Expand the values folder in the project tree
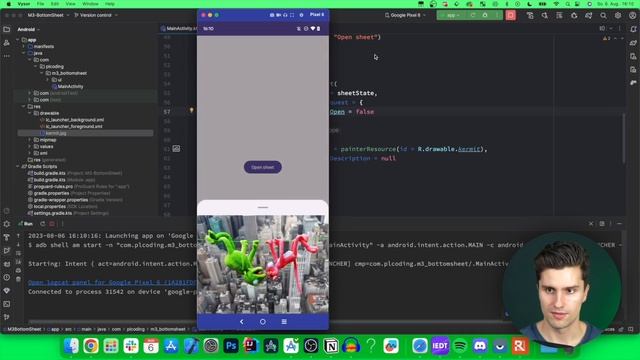640x360 pixels. [30, 147]
